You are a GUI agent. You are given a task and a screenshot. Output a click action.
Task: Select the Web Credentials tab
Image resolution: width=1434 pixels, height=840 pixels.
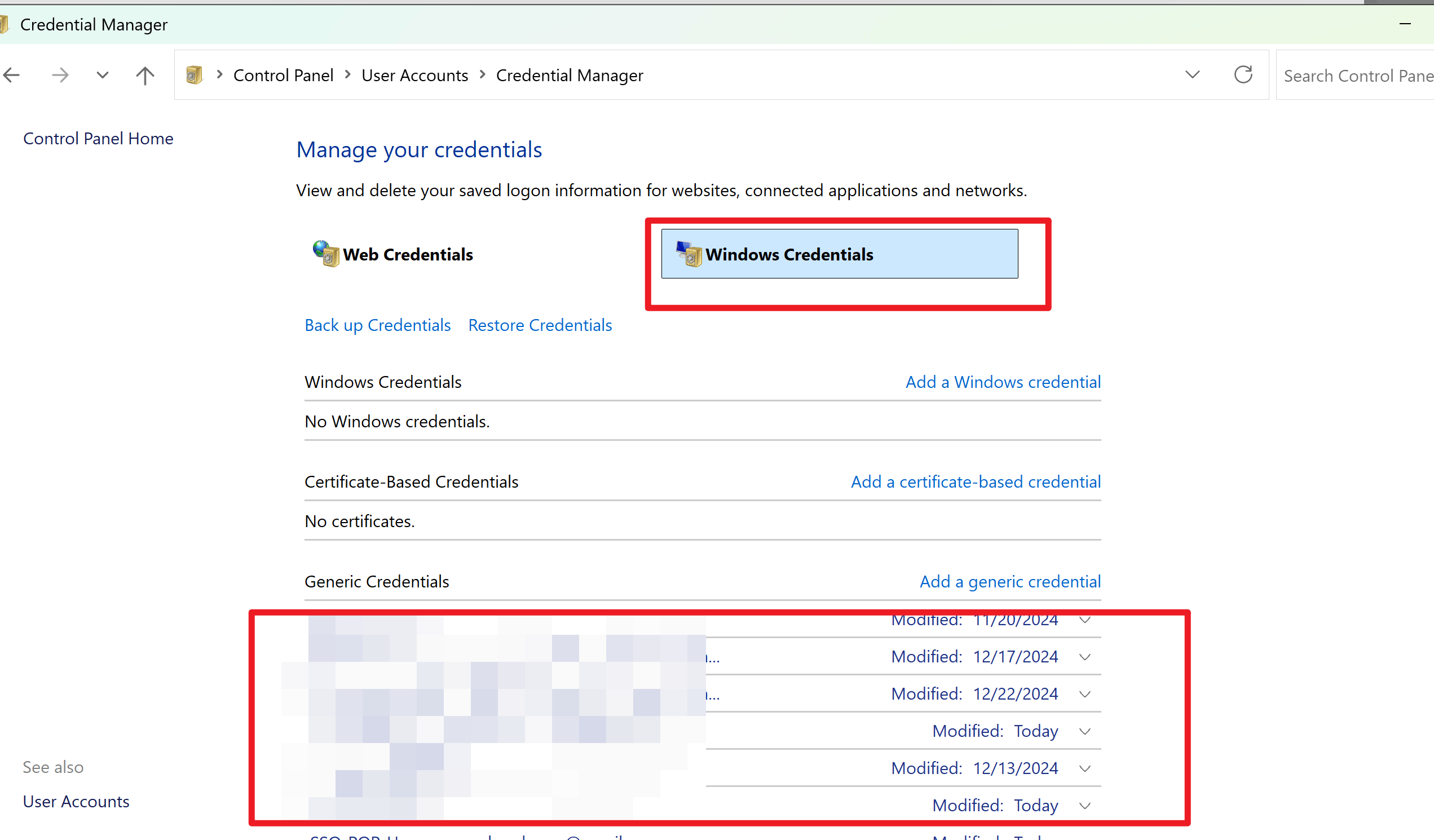[408, 254]
